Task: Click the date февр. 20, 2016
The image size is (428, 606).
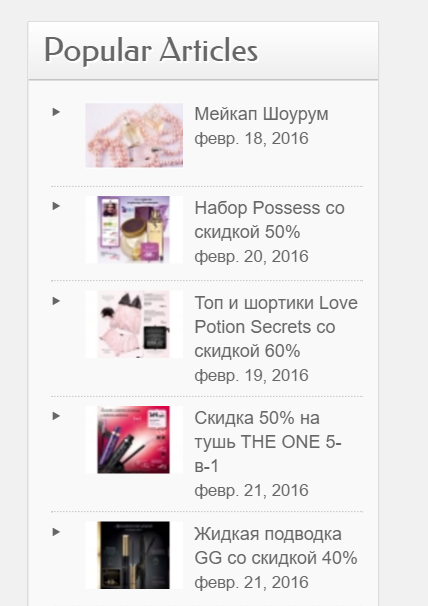Action: coord(251,257)
